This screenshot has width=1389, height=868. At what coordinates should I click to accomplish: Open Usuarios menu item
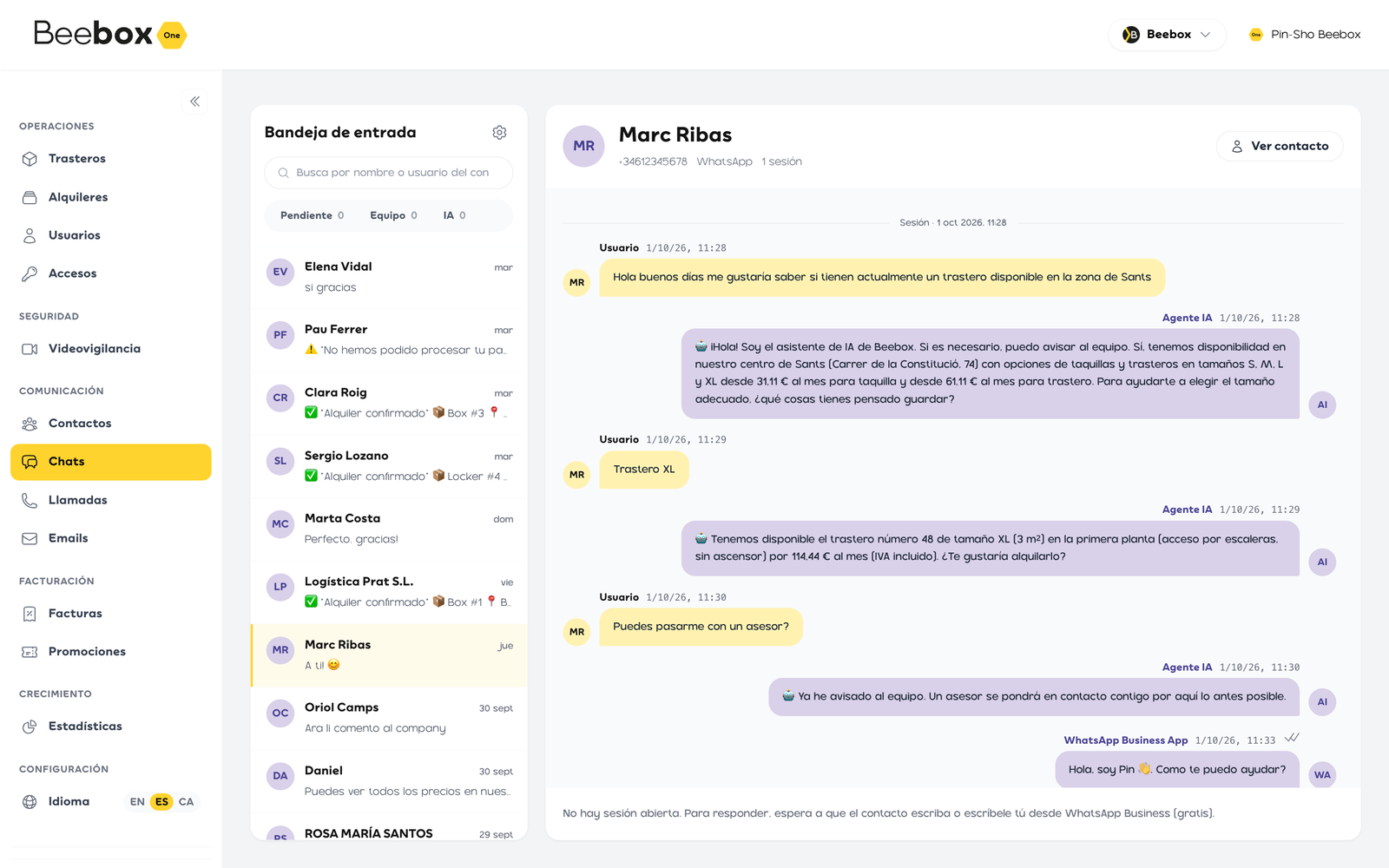(110, 235)
